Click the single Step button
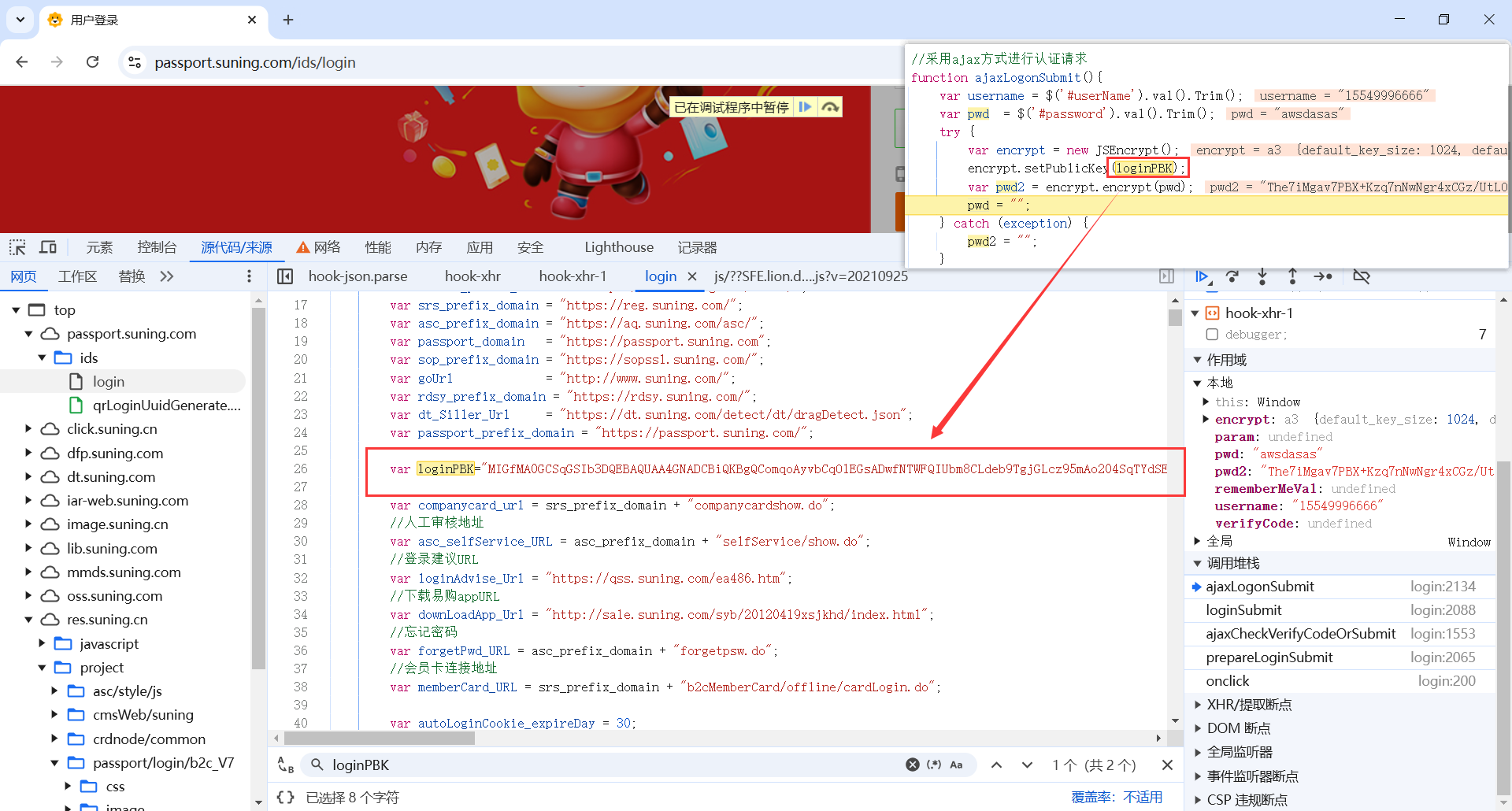This screenshot has height=811, width=1512. coord(1323,276)
